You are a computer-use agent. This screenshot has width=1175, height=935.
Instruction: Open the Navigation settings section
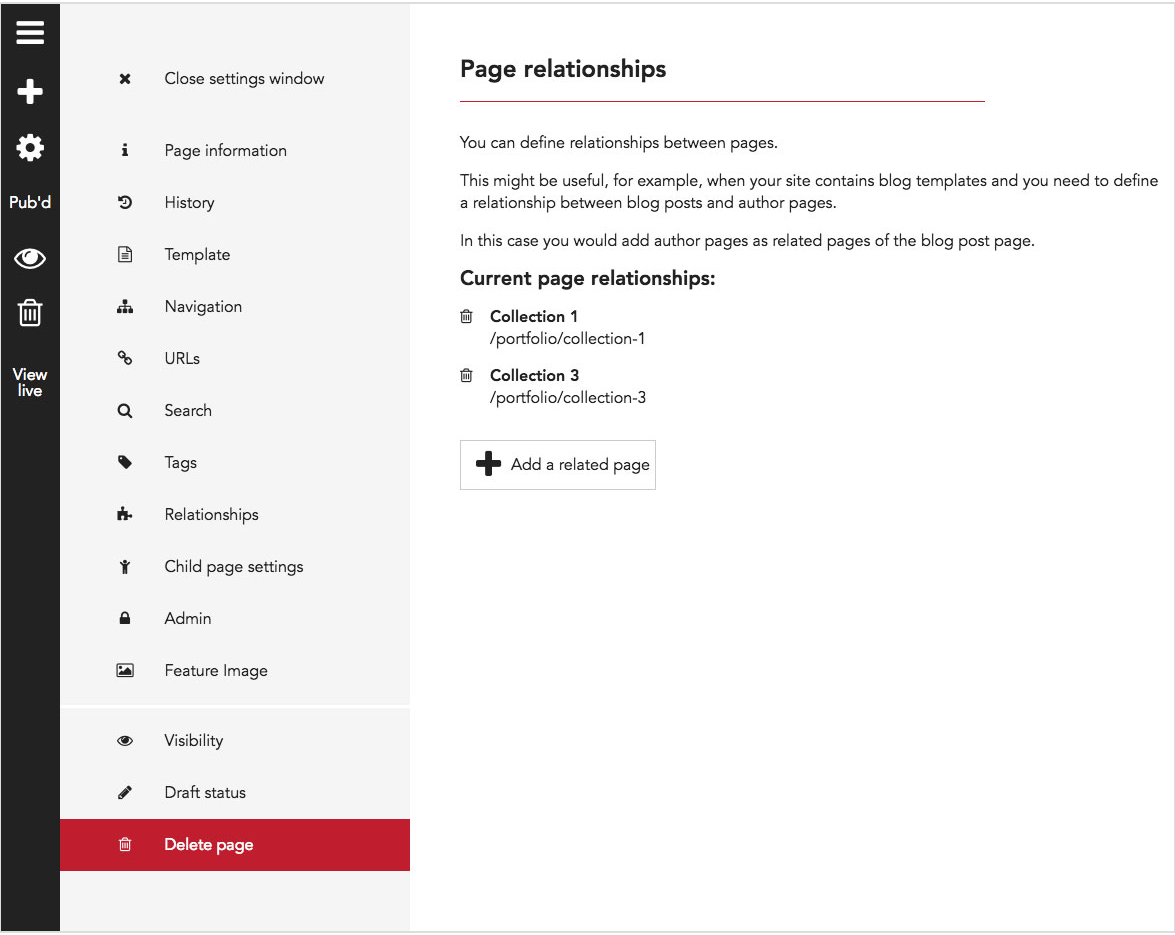tap(203, 306)
